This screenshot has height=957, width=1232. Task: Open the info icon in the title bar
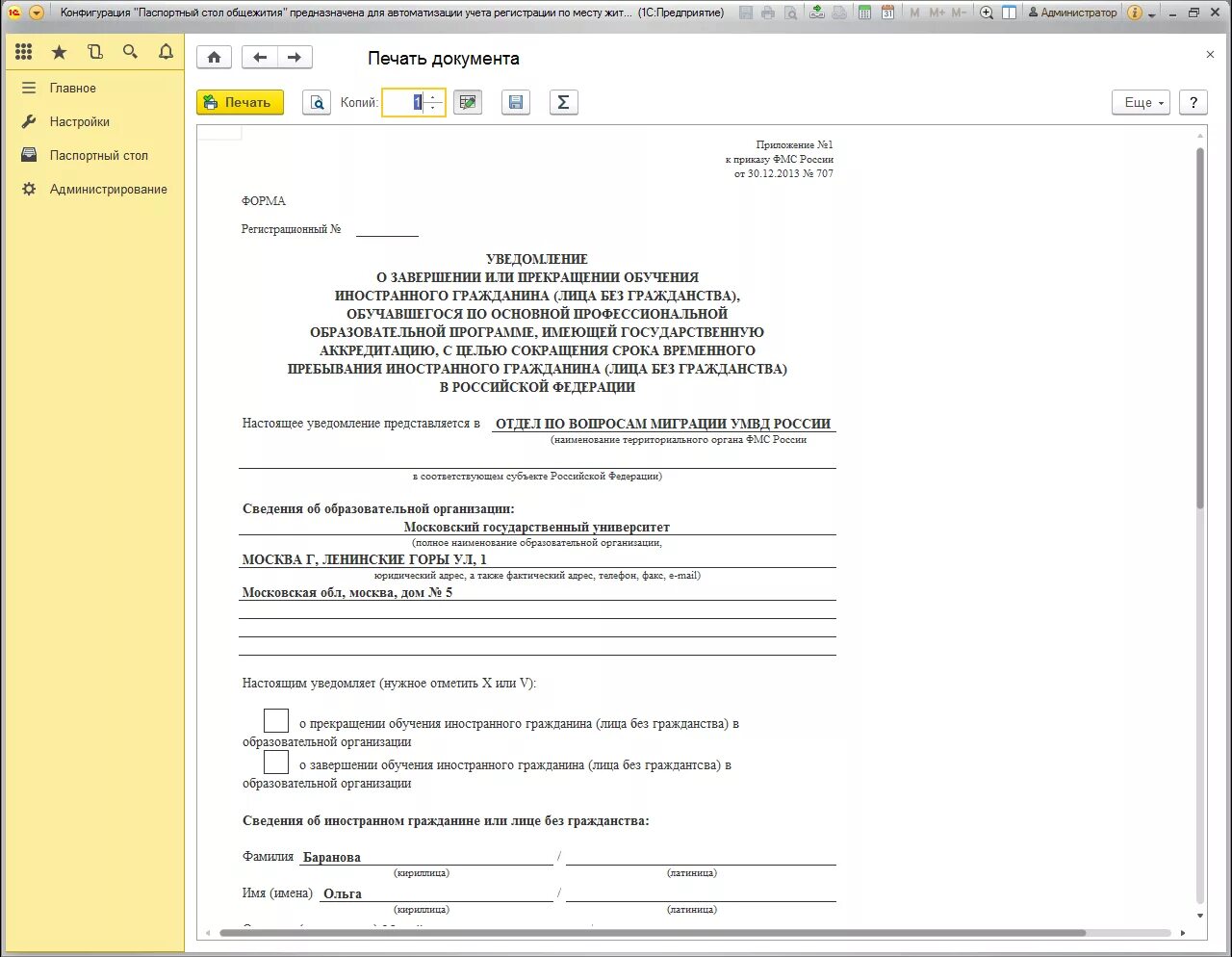(1135, 13)
